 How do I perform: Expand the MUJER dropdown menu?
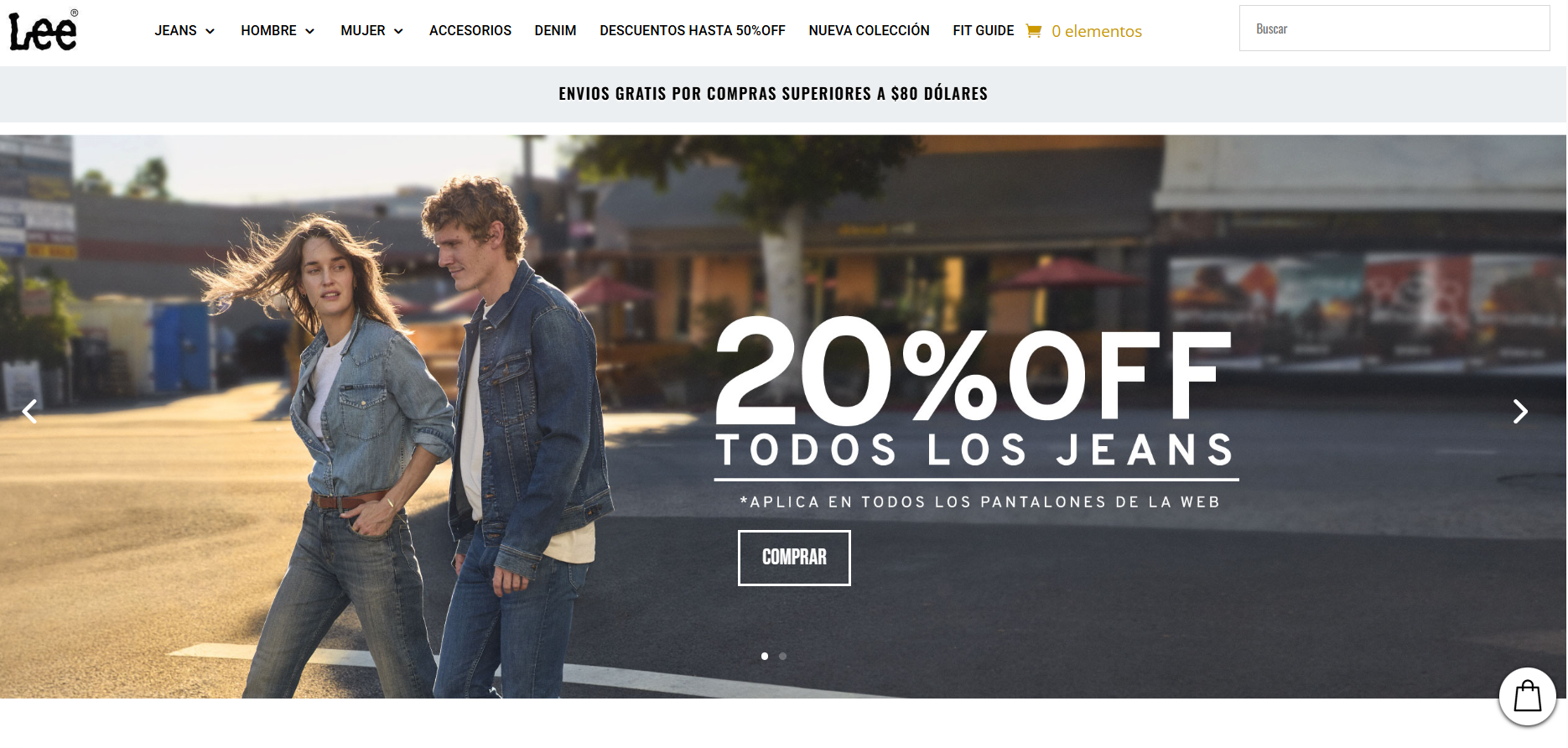point(371,31)
